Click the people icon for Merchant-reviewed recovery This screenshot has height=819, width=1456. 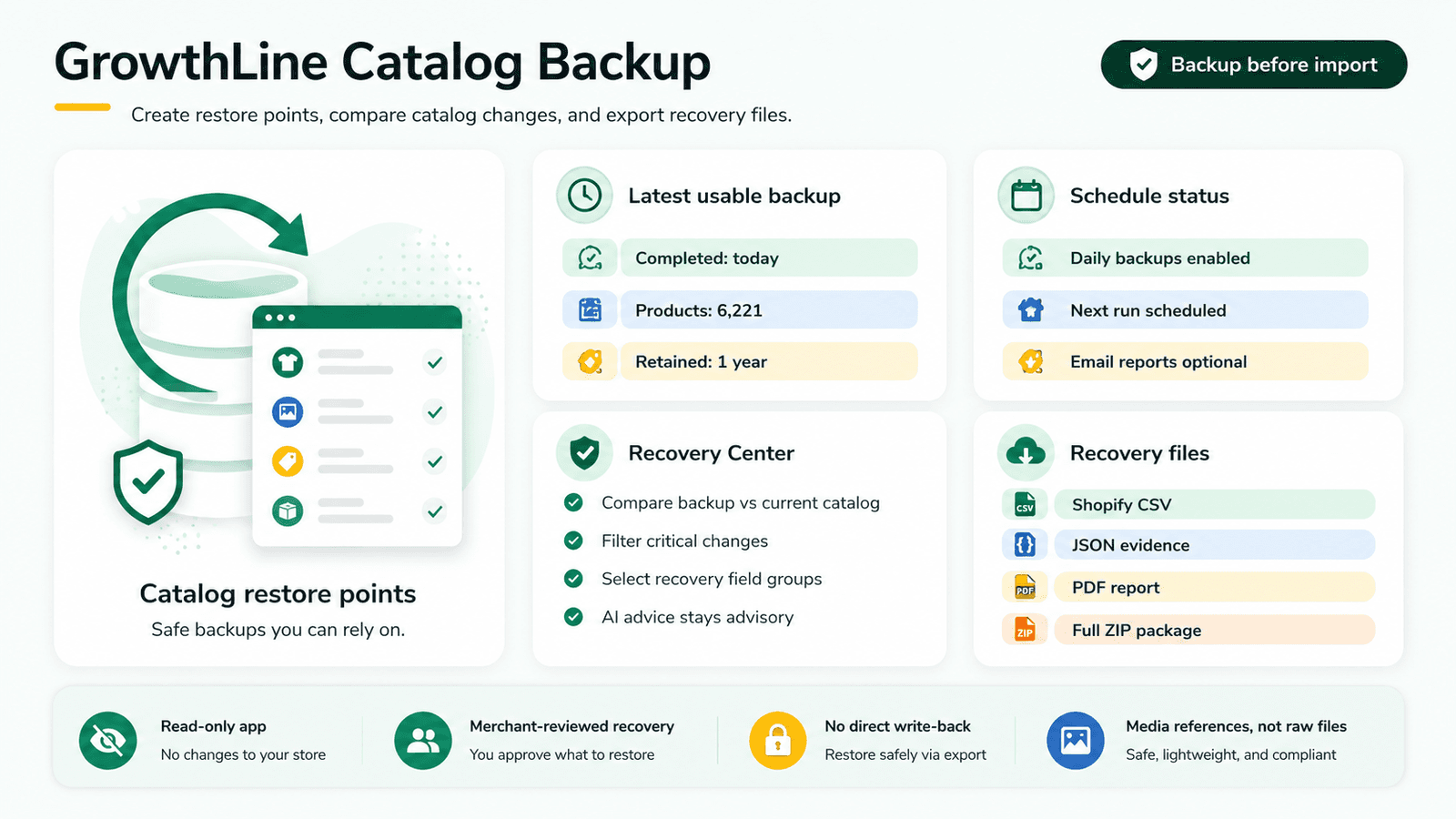click(x=423, y=741)
